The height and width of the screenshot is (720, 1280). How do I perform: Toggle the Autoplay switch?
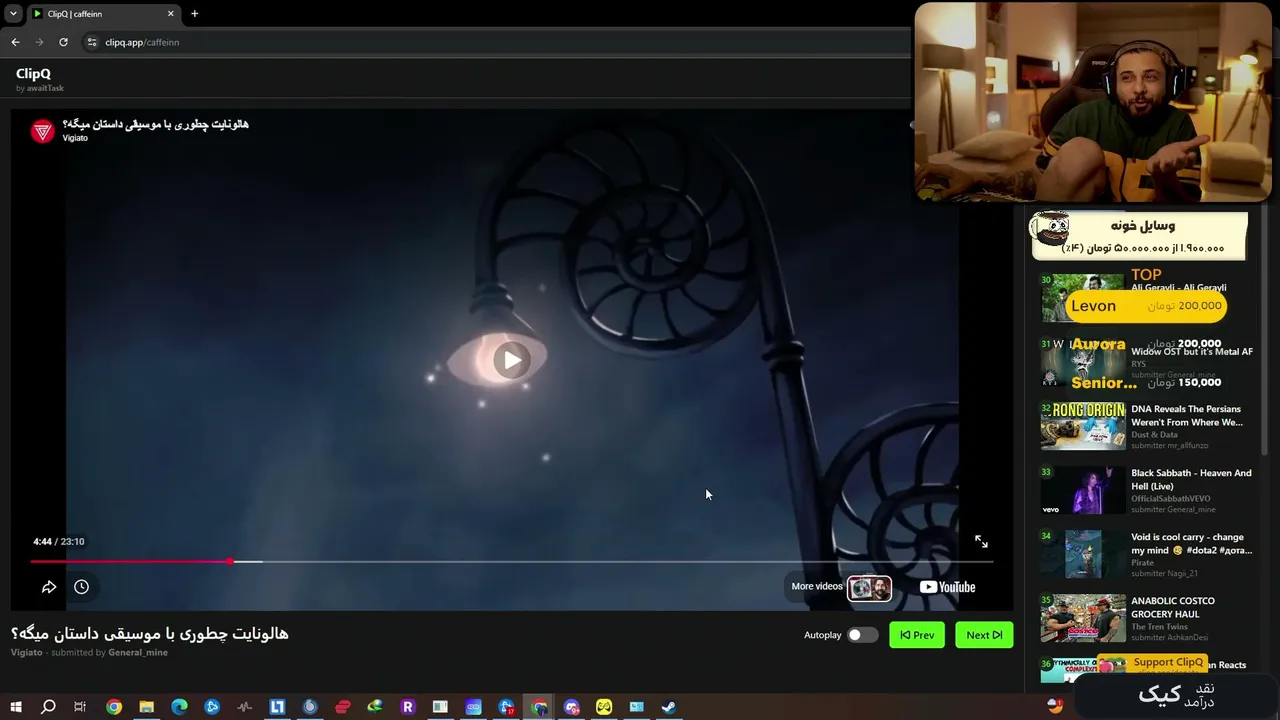pos(862,635)
